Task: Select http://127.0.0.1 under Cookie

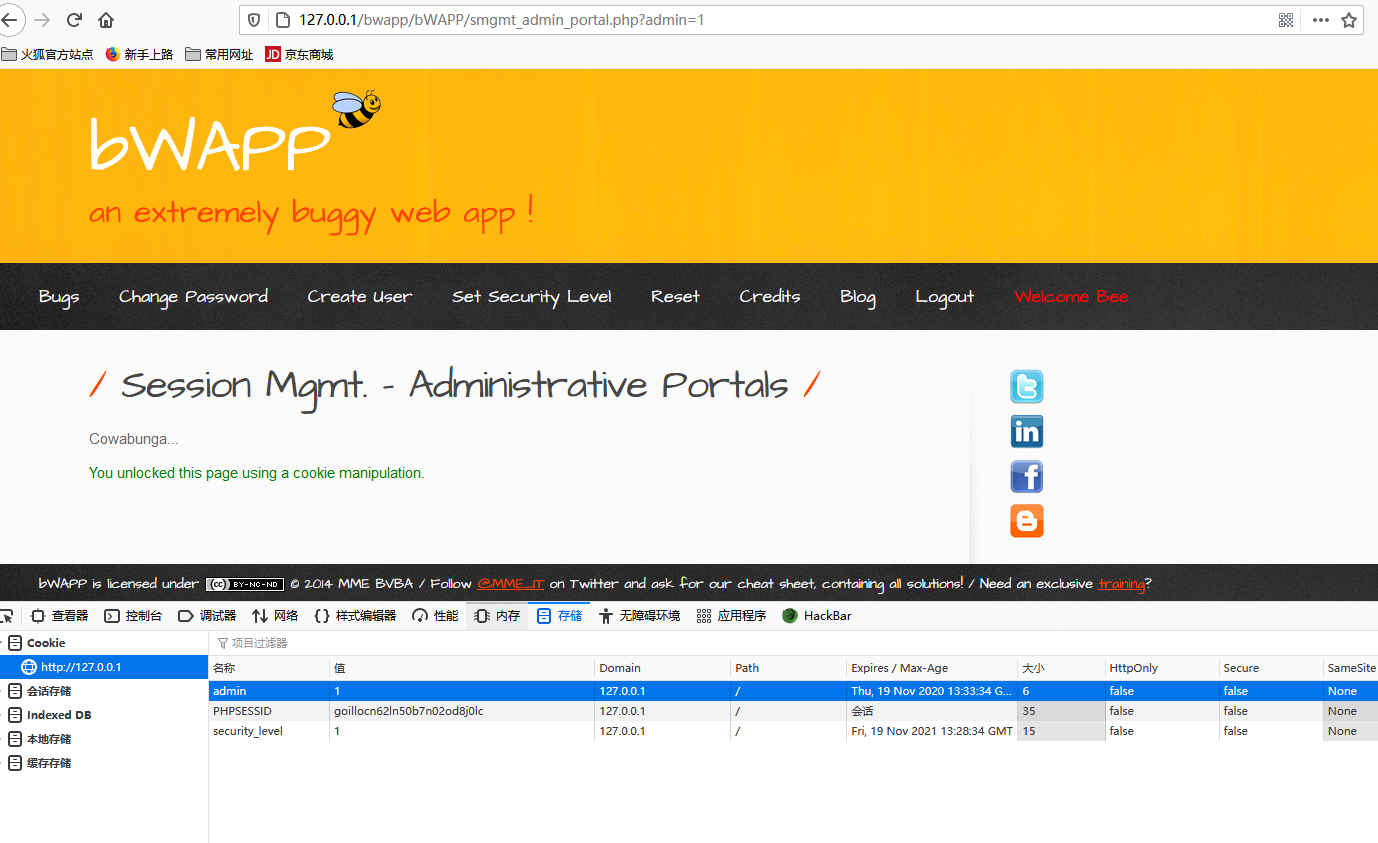Action: click(104, 667)
